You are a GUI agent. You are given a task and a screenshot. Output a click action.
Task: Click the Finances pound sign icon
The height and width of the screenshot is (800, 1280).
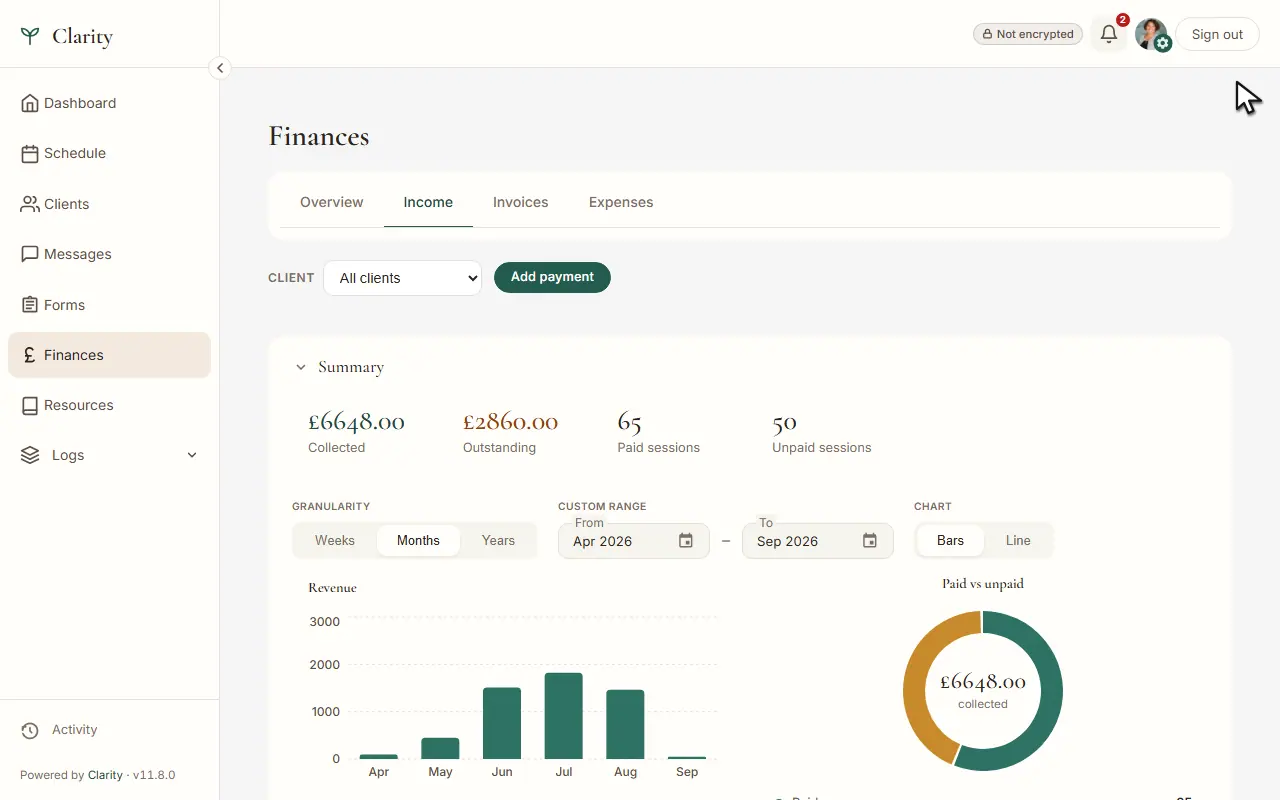click(x=30, y=355)
